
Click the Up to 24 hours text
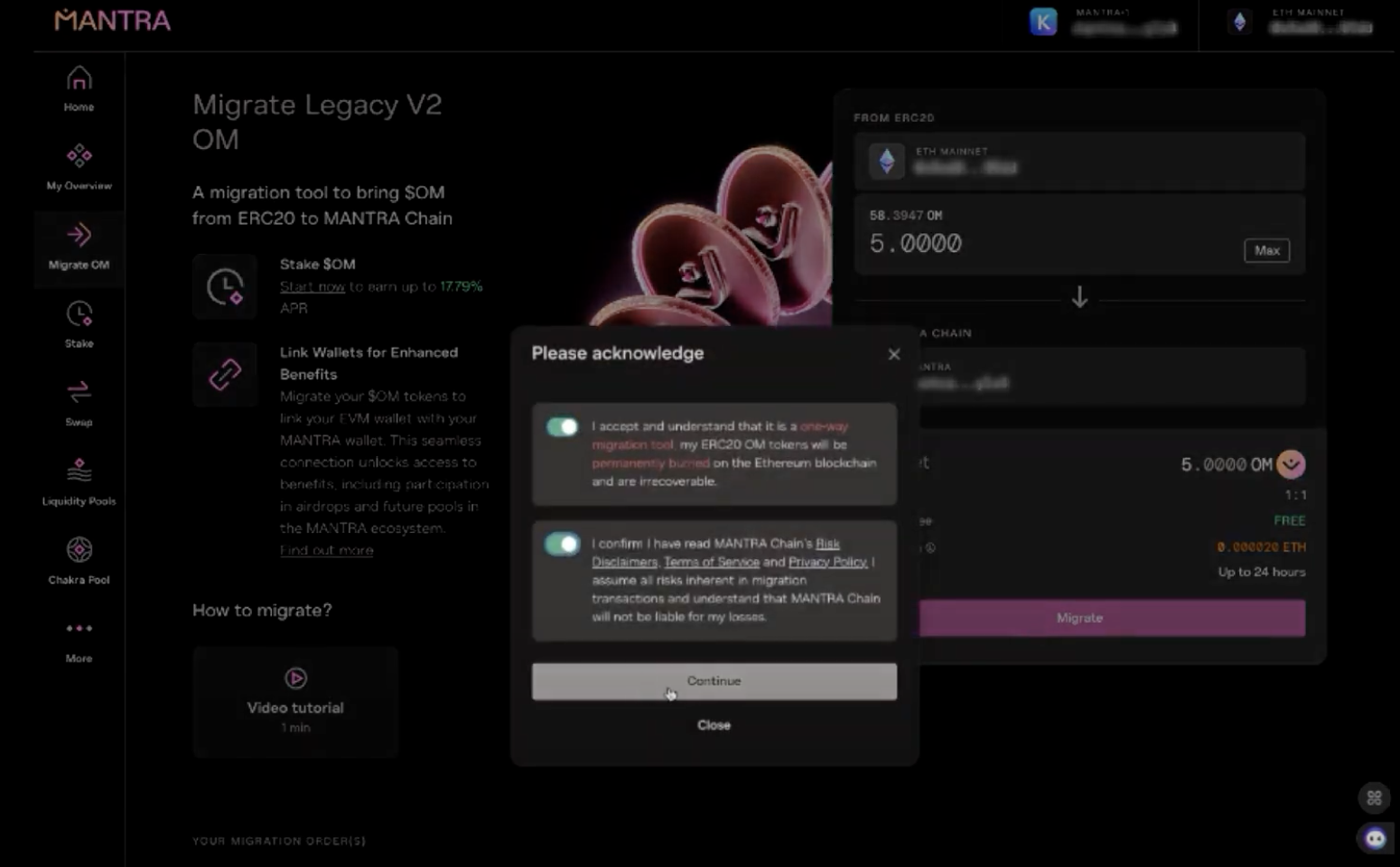1262,572
